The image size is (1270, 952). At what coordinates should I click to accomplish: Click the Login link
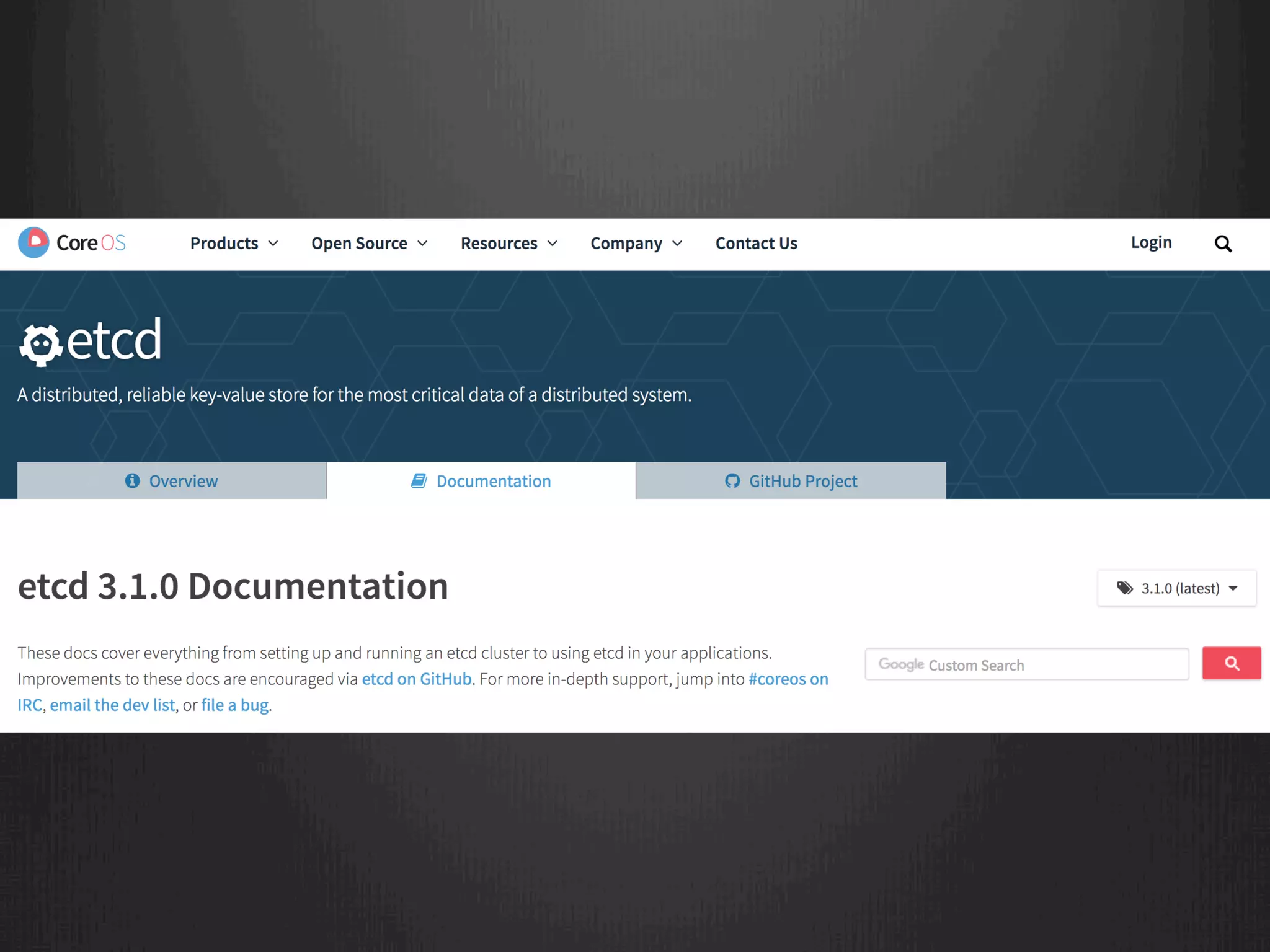pyautogui.click(x=1151, y=242)
